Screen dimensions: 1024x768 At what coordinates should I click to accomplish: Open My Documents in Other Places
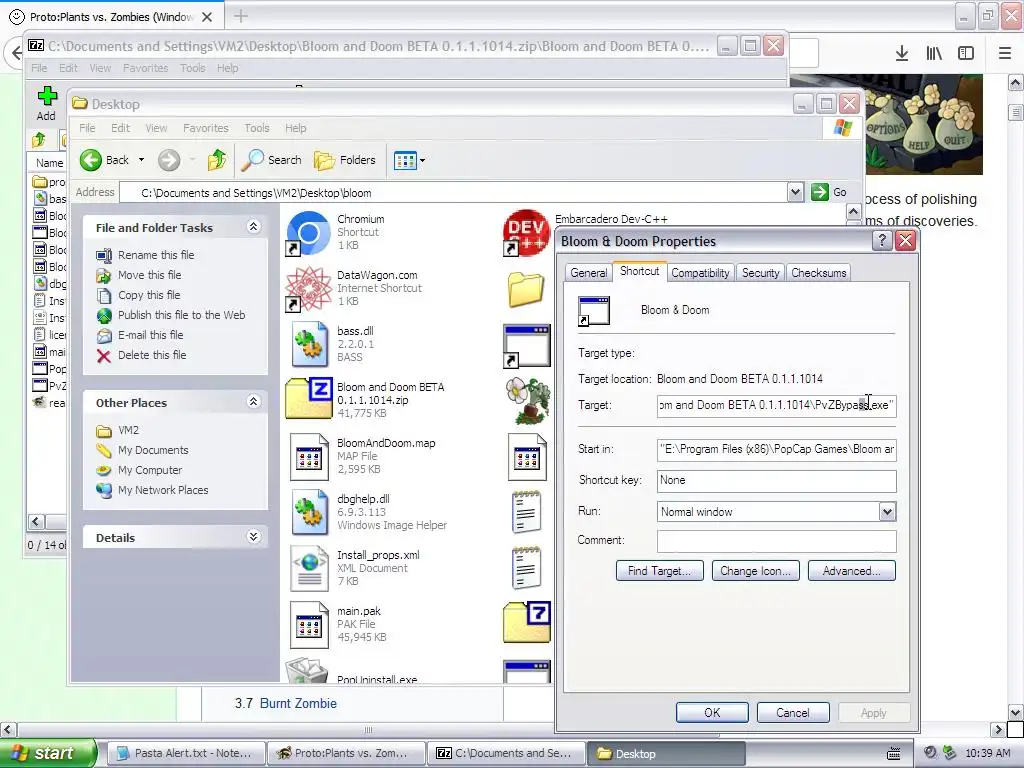[153, 450]
